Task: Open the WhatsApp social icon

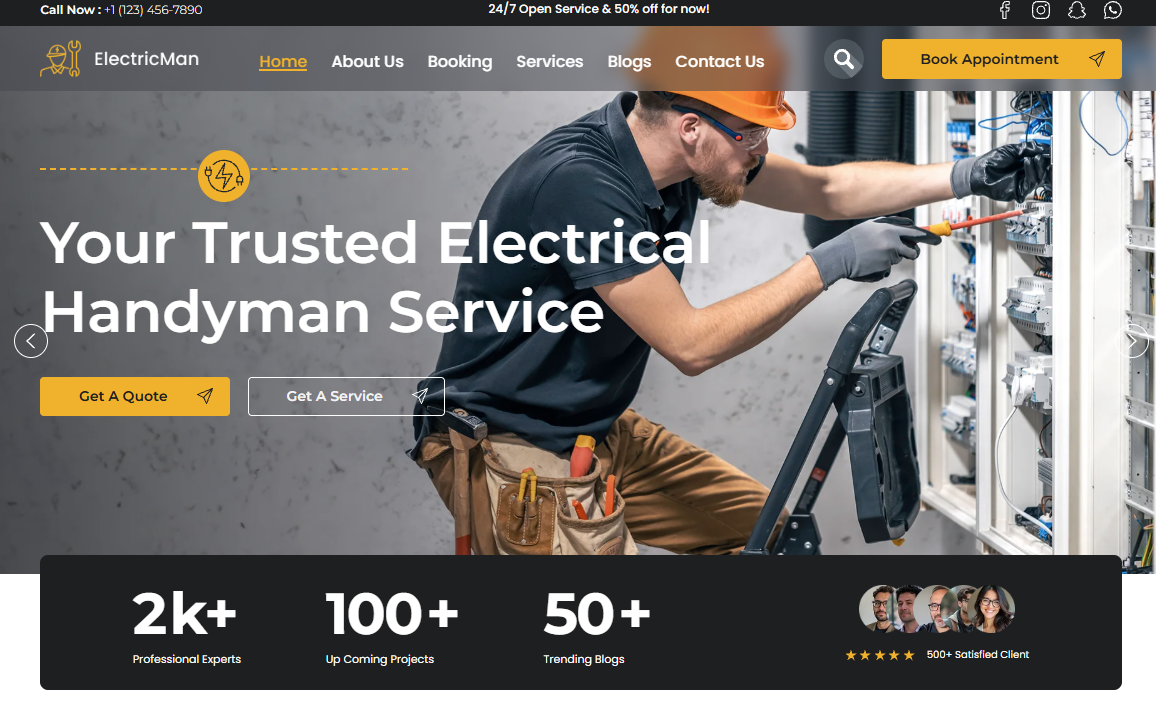Action: coord(1113,10)
